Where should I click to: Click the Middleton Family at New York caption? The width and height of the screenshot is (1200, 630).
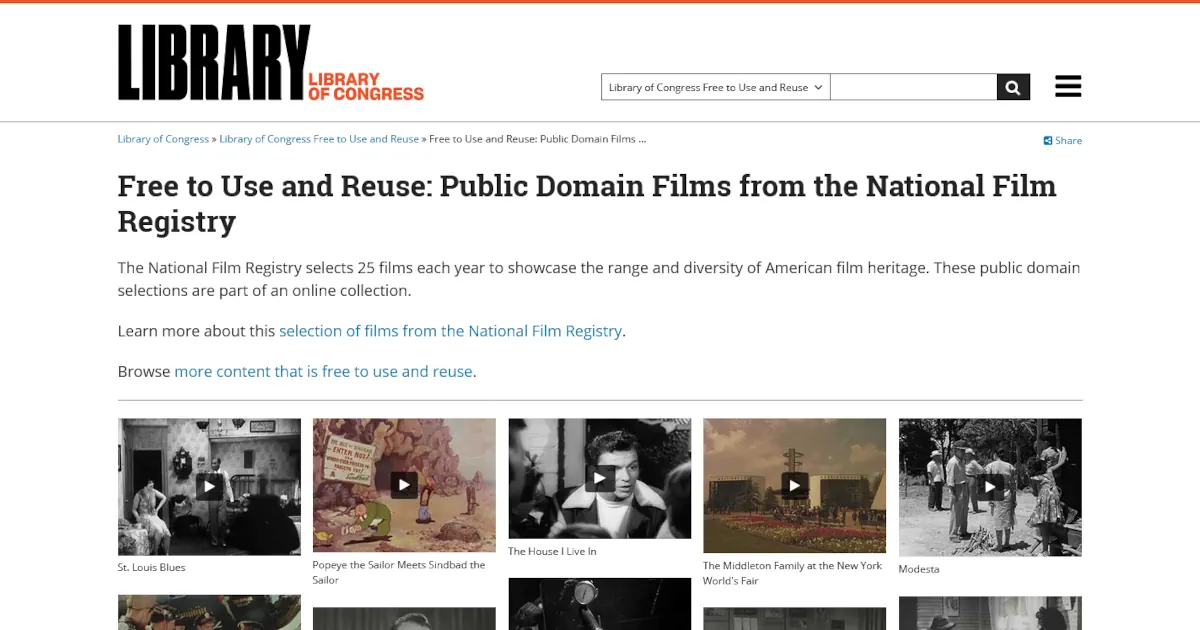(792, 573)
